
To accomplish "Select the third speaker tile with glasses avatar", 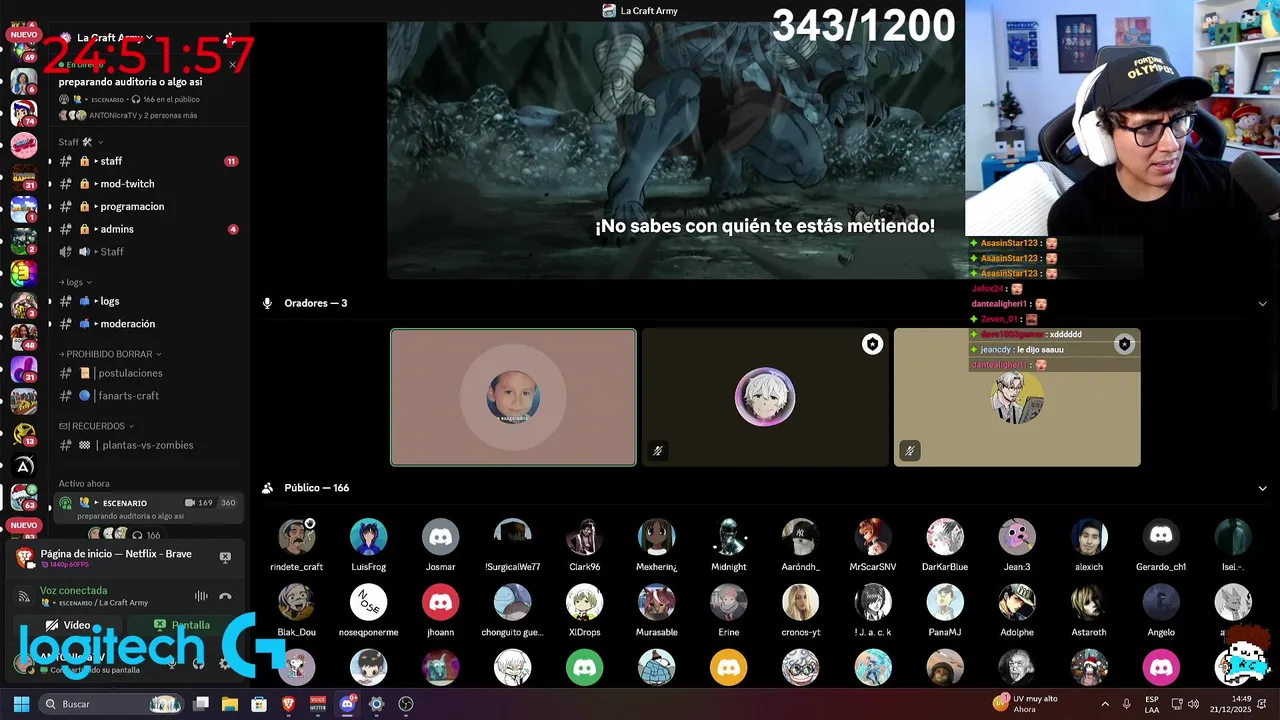I will click(x=1017, y=397).
